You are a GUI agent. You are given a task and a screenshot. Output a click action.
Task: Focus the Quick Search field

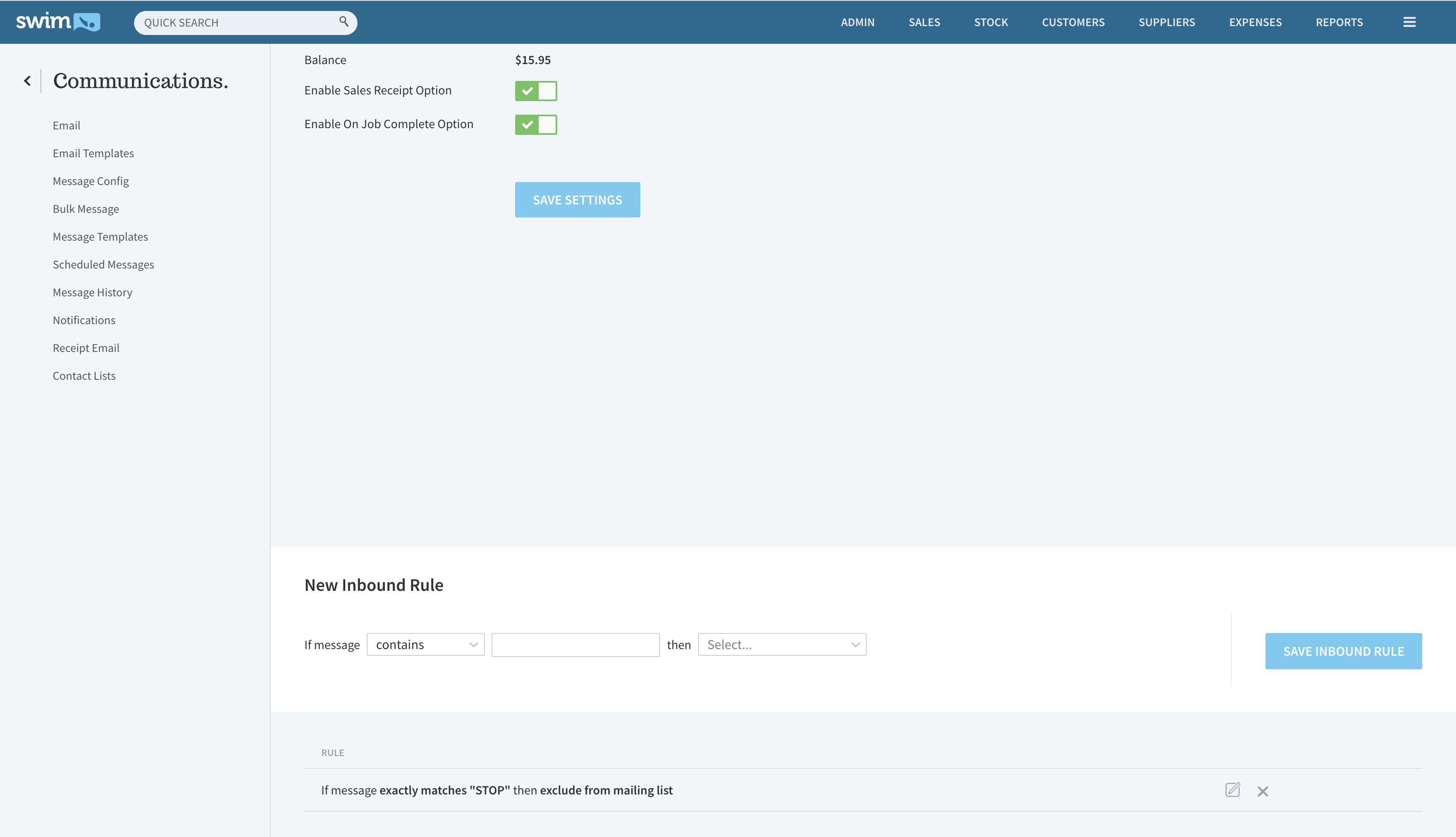[236, 22]
